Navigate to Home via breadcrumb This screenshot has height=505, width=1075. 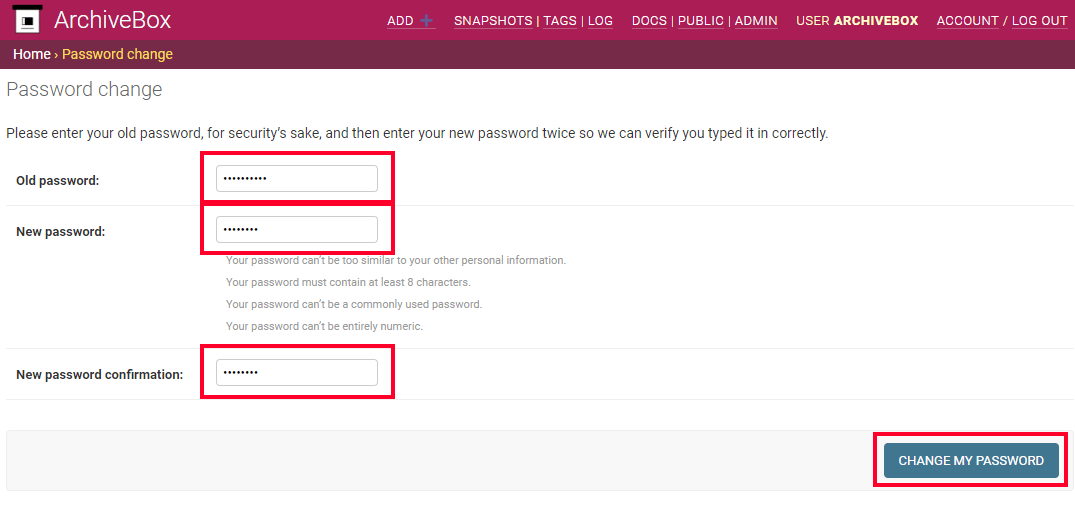(32, 54)
